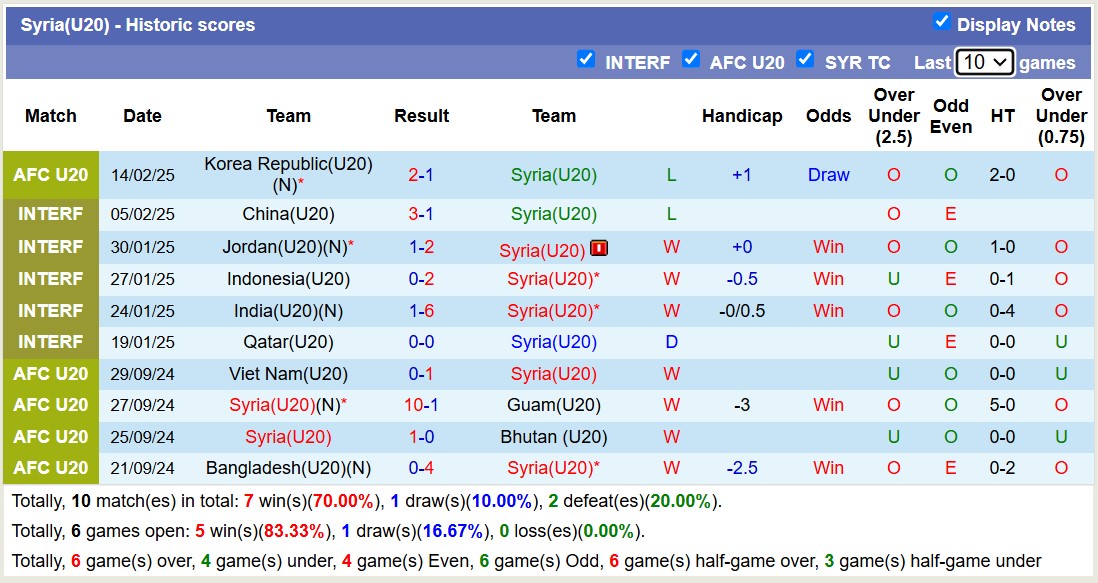This screenshot has height=583, width=1098.
Task: Click the 2-1 score of Korea Republic match
Action: coord(421,175)
